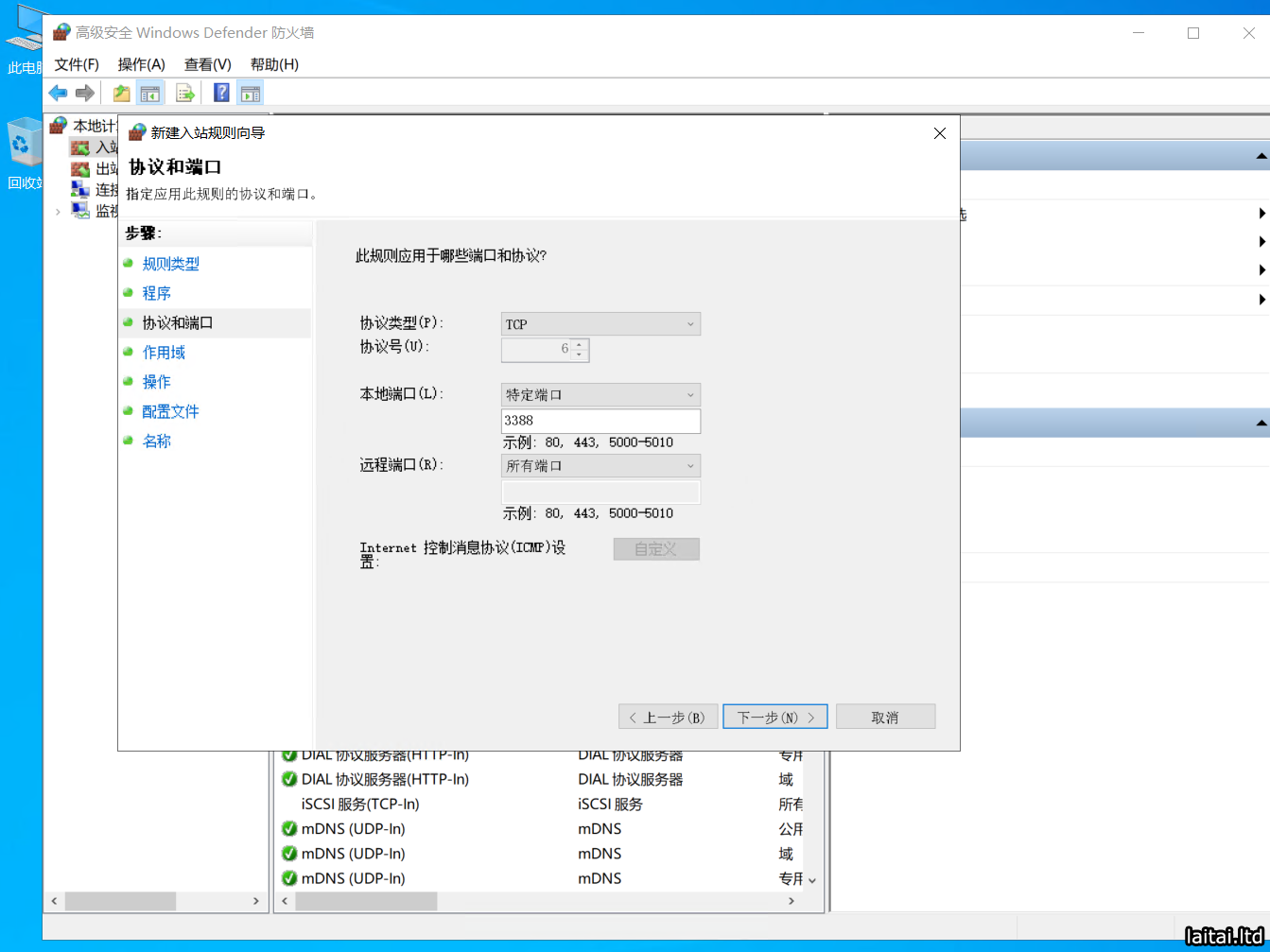Open the 远程端口 所有端口 dropdown
Image resolution: width=1270 pixels, height=952 pixels.
pos(600,466)
